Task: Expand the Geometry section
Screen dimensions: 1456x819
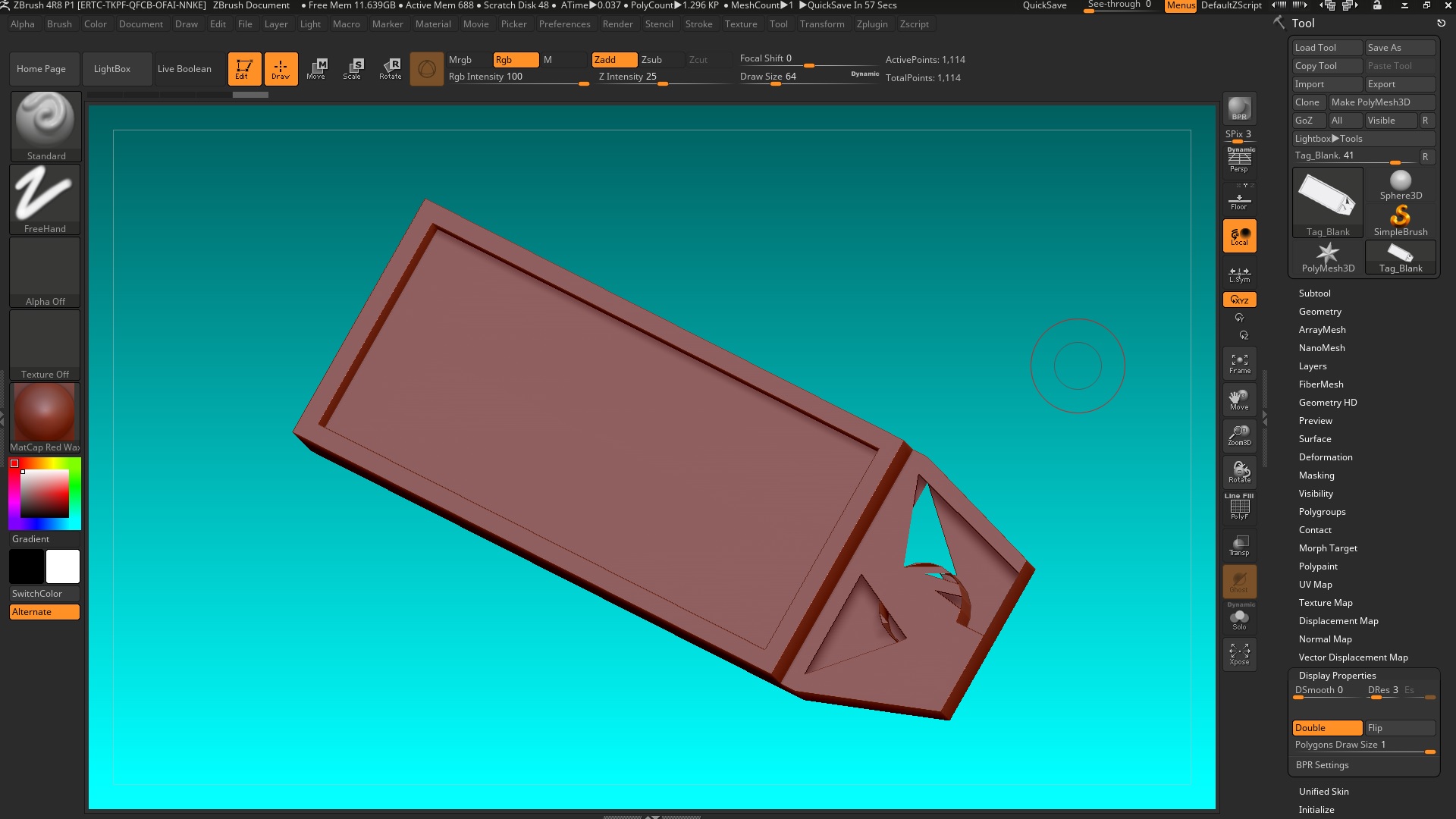Action: [x=1320, y=312]
